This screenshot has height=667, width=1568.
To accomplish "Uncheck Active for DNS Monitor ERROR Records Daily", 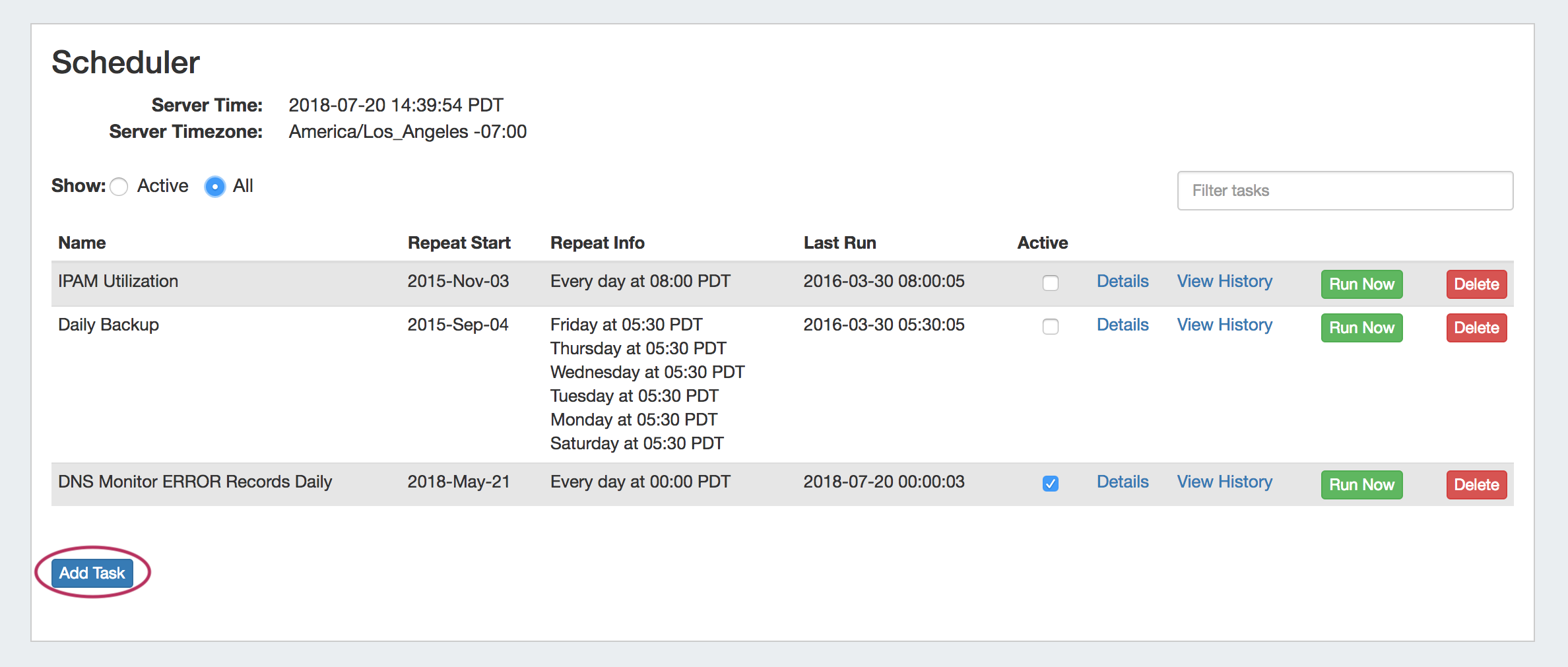I will click(x=1050, y=484).
